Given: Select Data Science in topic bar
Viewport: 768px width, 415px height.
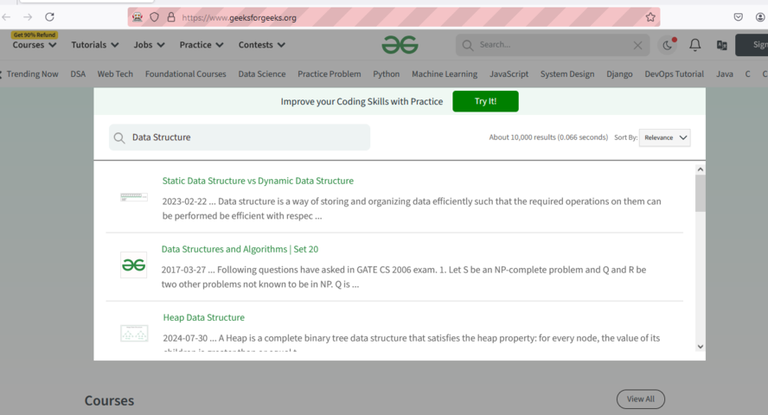Looking at the screenshot, I should point(262,74).
